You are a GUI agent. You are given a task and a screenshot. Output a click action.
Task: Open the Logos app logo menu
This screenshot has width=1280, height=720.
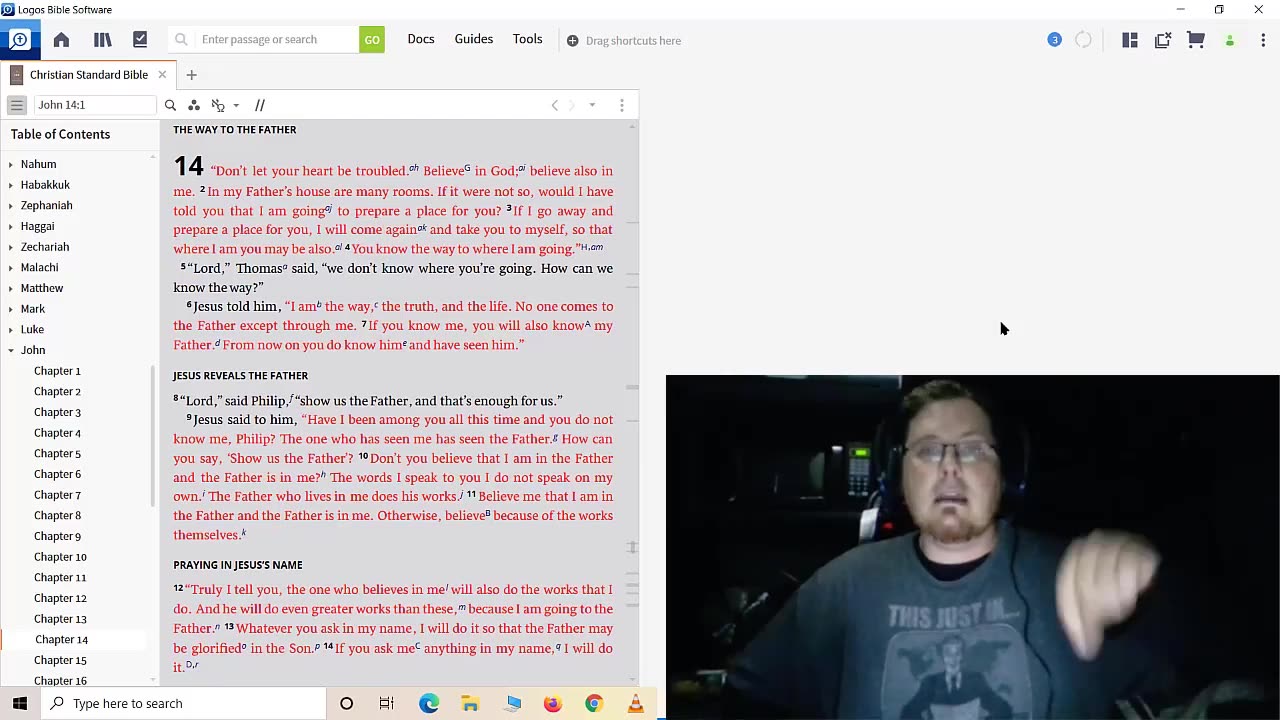tap(19, 40)
